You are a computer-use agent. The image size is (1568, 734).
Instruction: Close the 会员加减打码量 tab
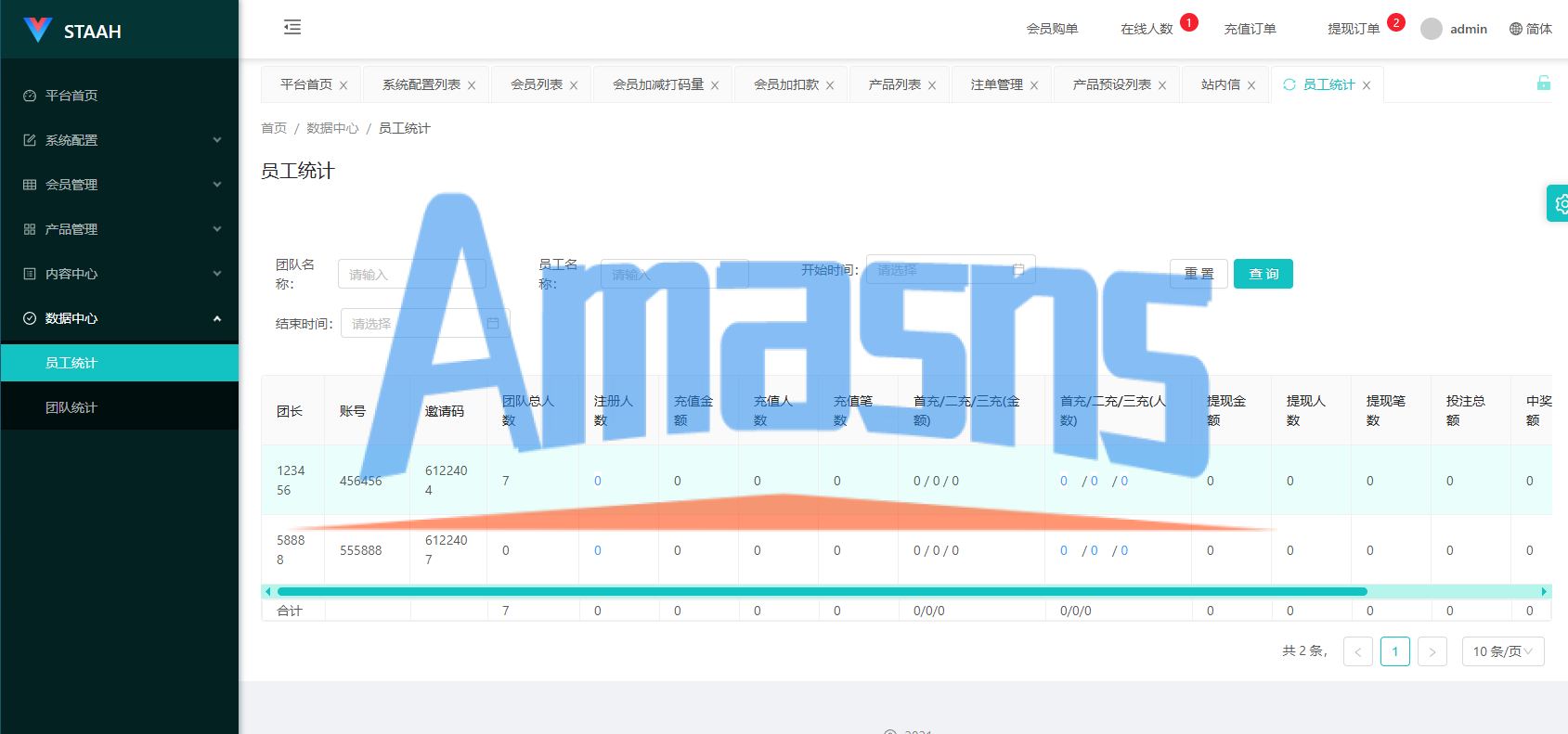point(715,85)
